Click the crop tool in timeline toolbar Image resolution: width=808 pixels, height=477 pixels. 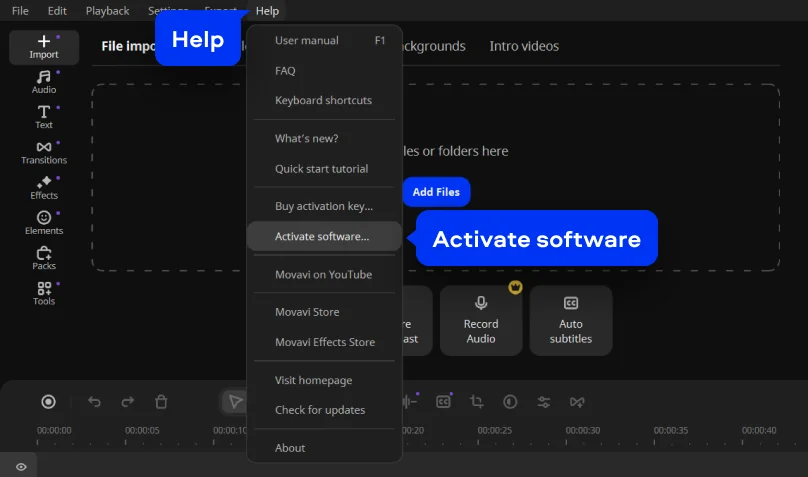click(x=477, y=401)
